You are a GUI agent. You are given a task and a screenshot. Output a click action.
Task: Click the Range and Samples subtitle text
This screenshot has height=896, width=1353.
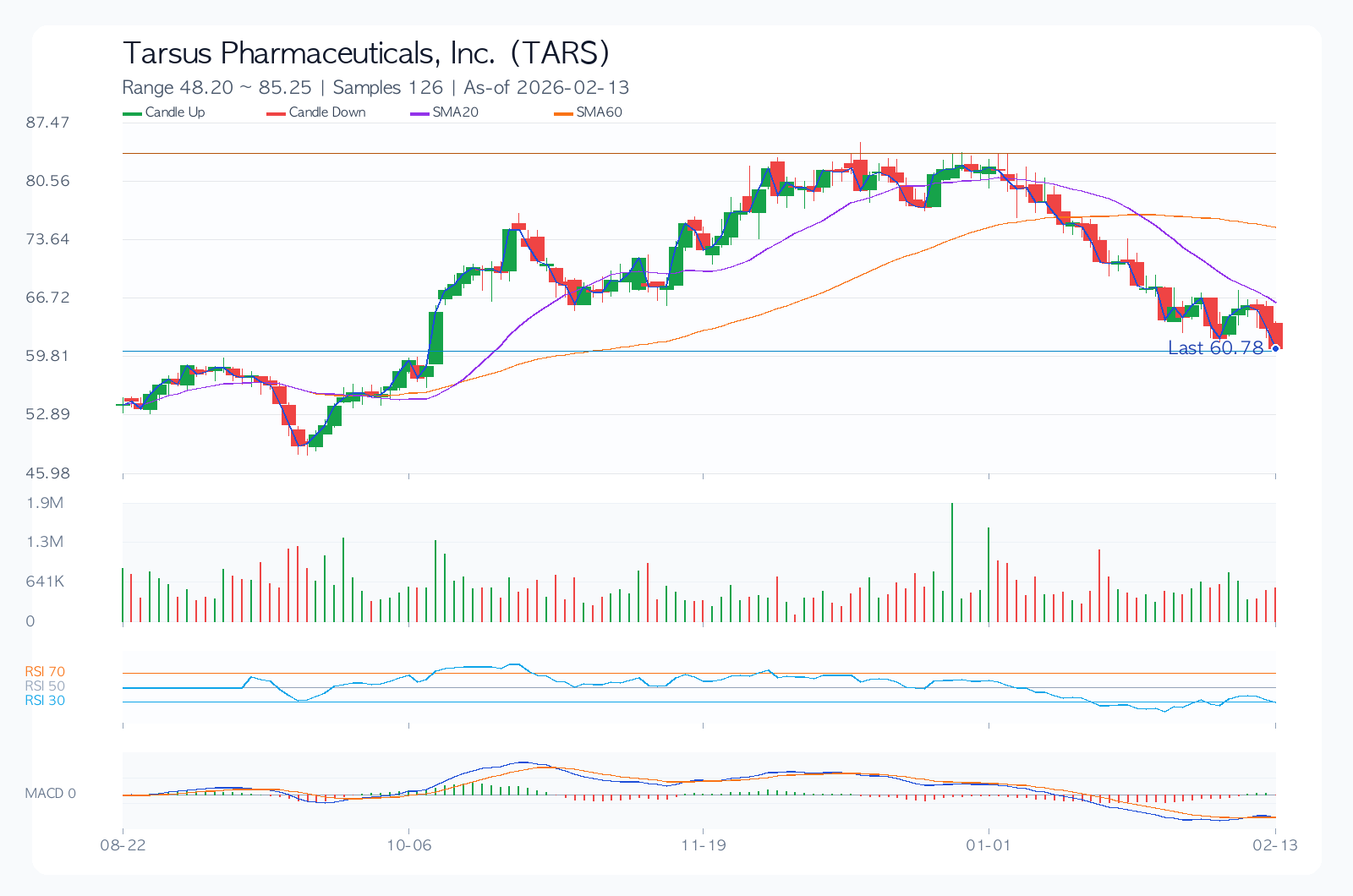(x=375, y=88)
